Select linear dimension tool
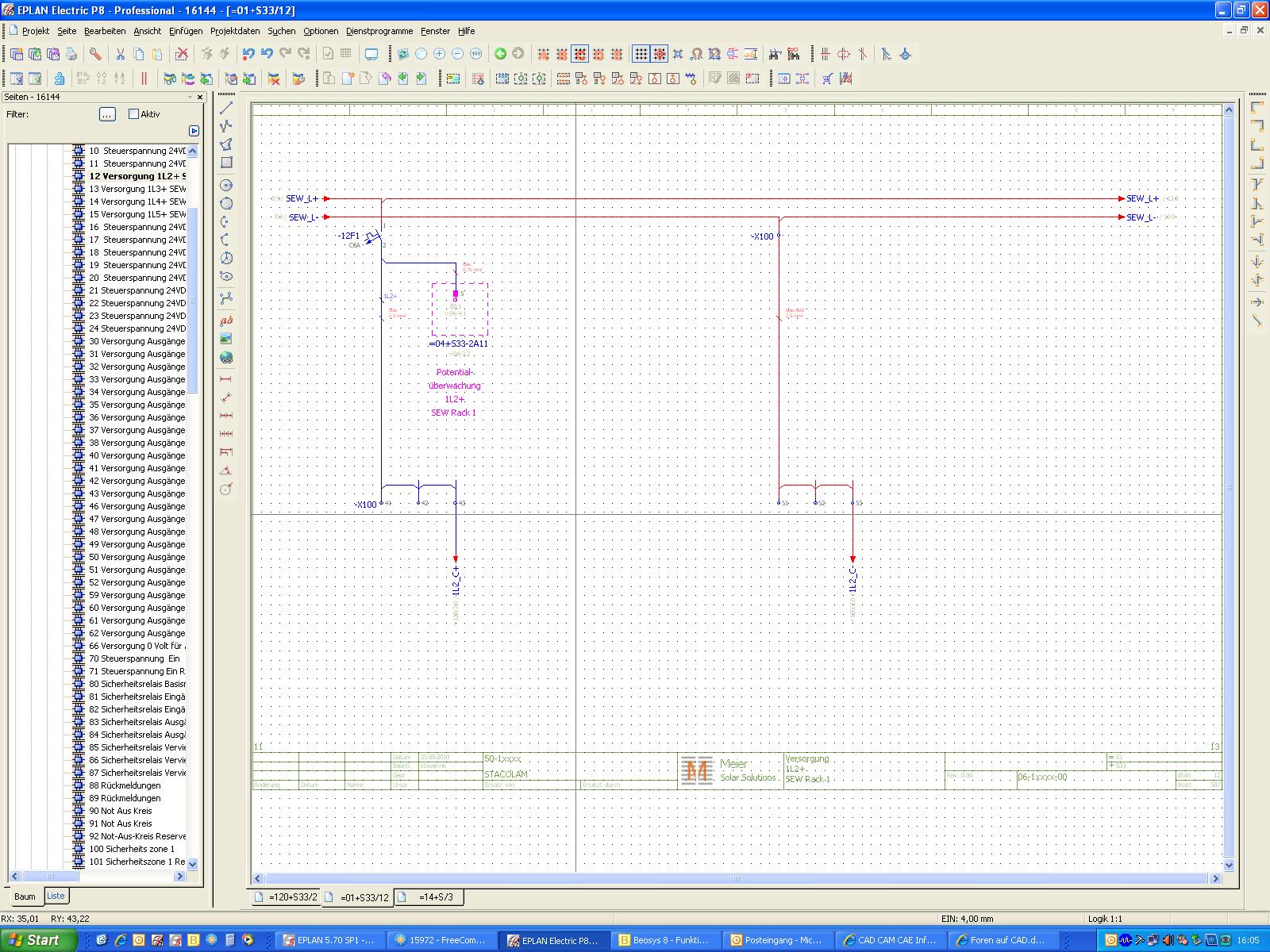 [x=226, y=379]
